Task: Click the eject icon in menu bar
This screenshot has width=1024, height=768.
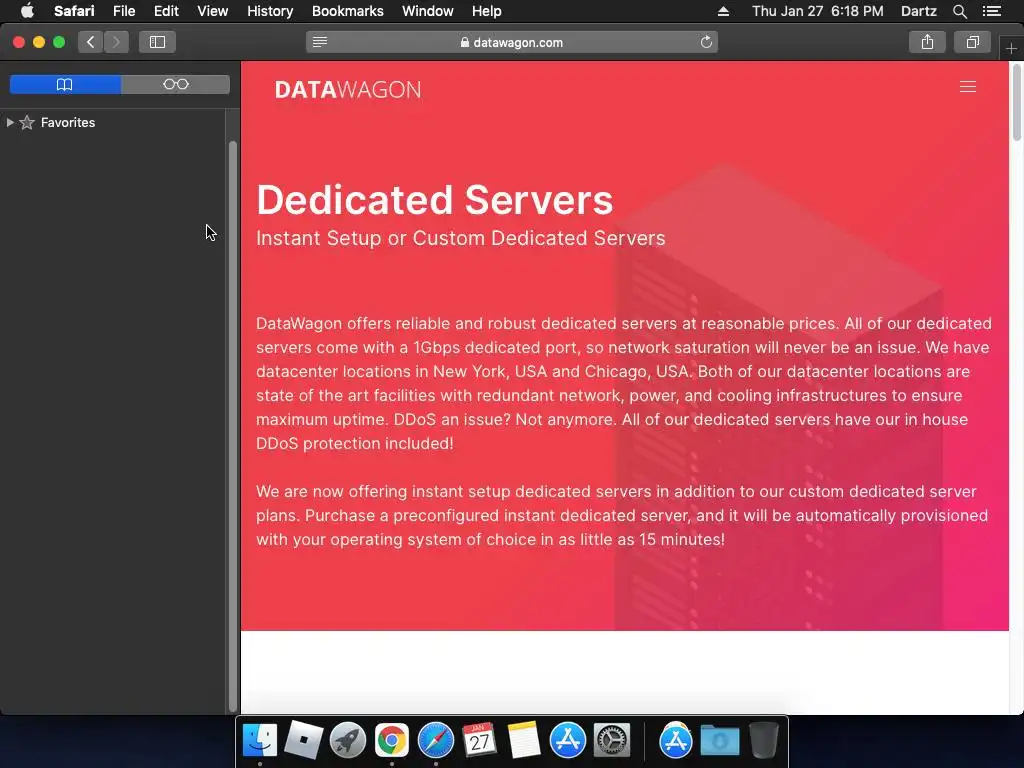Action: point(723,11)
